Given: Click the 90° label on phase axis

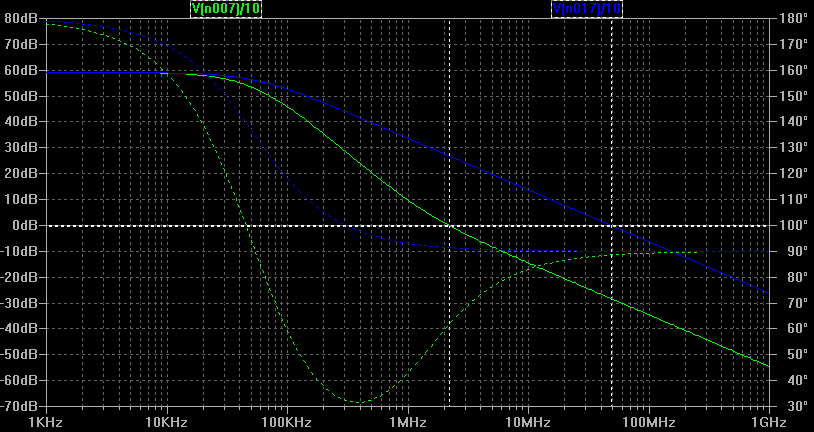Looking at the screenshot, I should [x=797, y=251].
